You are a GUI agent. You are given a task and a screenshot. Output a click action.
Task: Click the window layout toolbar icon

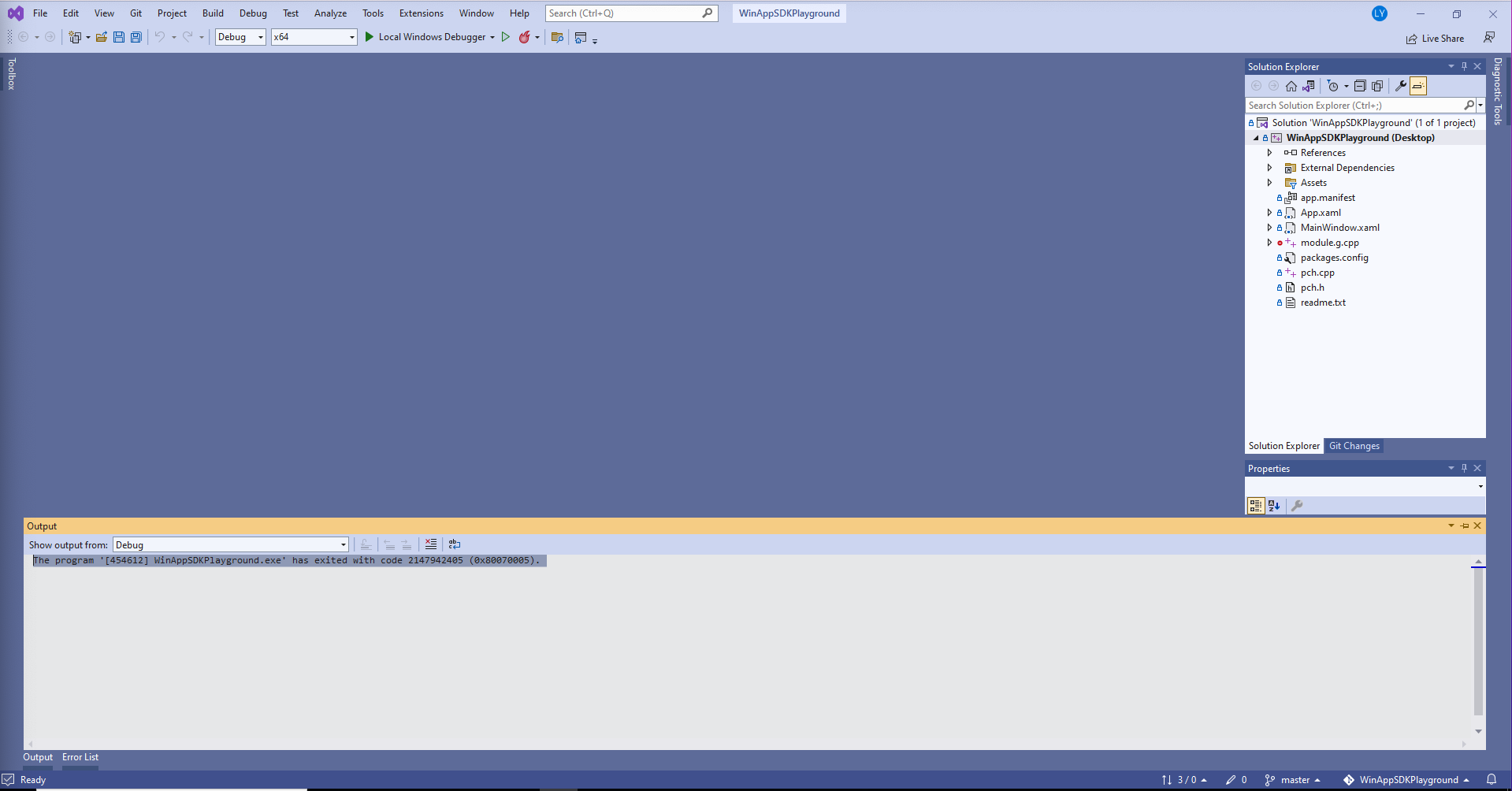point(581,37)
